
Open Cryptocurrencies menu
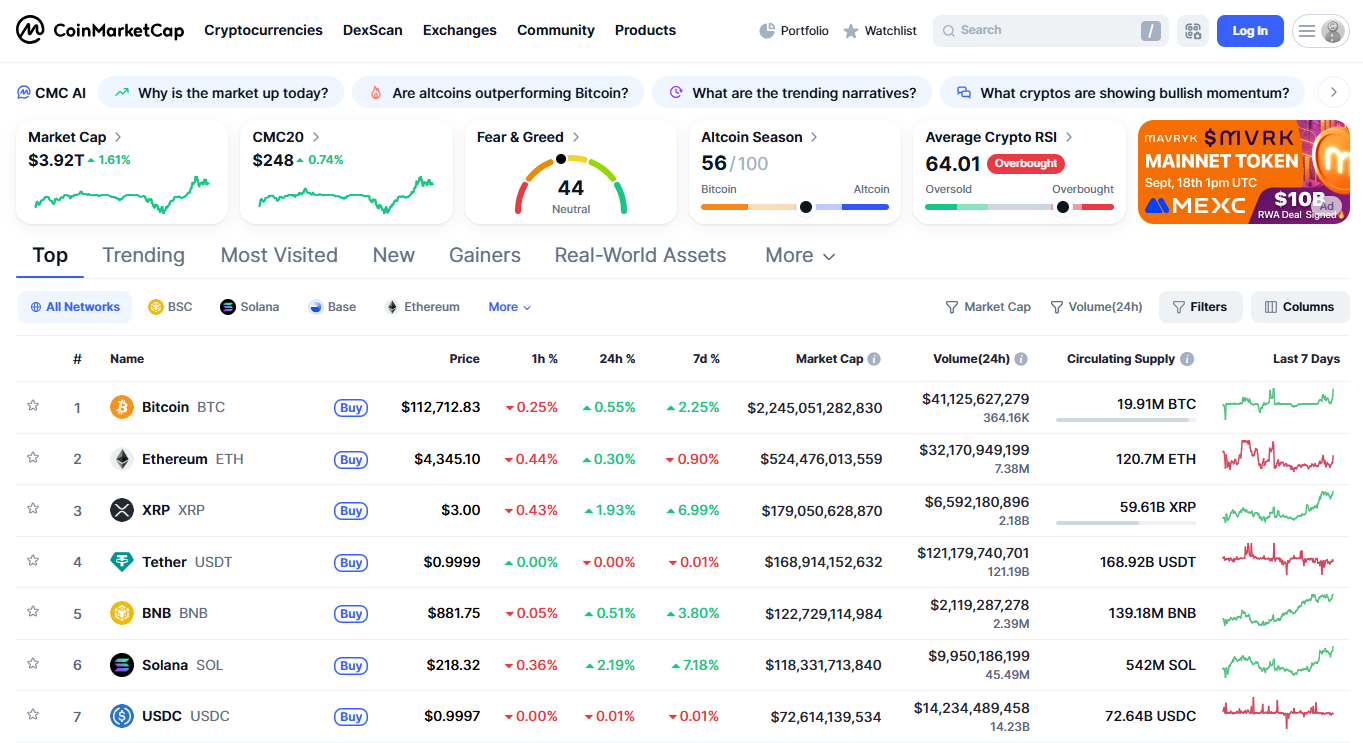(263, 30)
